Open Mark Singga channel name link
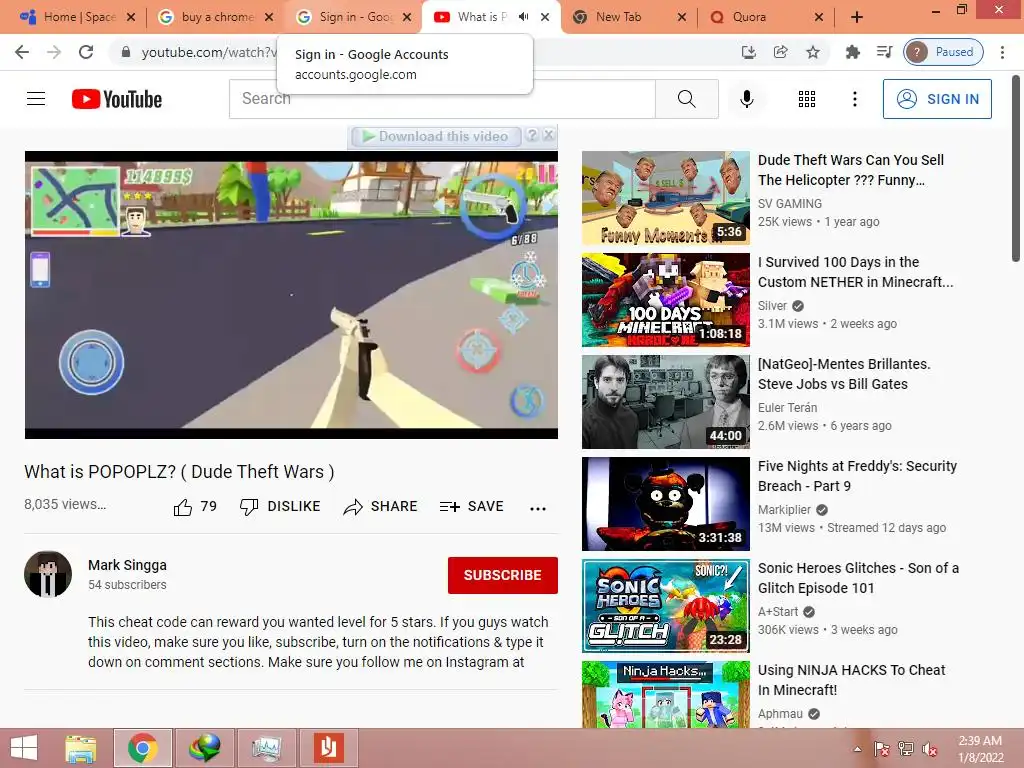The height and width of the screenshot is (768, 1024). tap(127, 565)
